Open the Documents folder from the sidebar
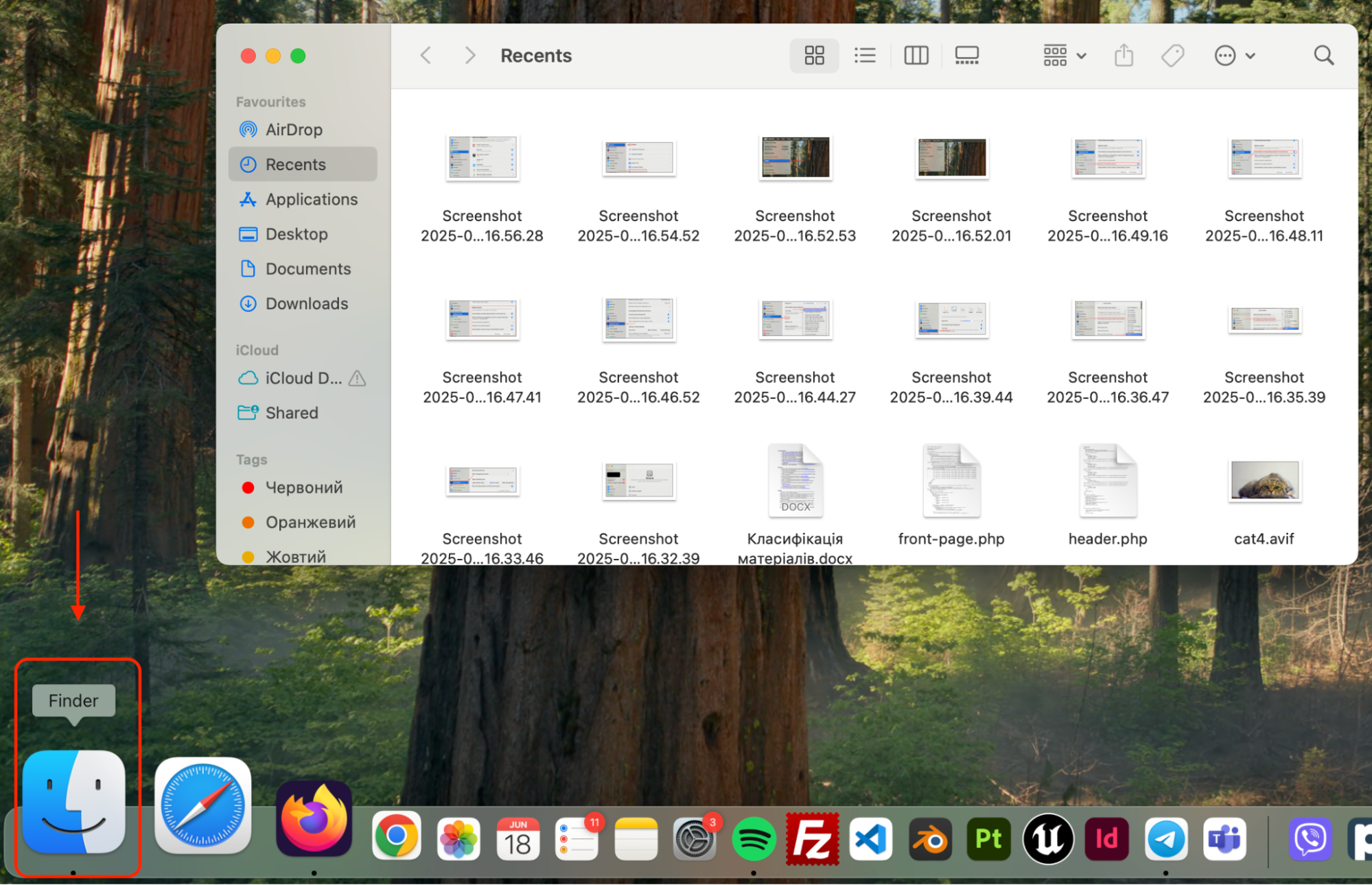The height and width of the screenshot is (885, 1372). click(x=307, y=268)
